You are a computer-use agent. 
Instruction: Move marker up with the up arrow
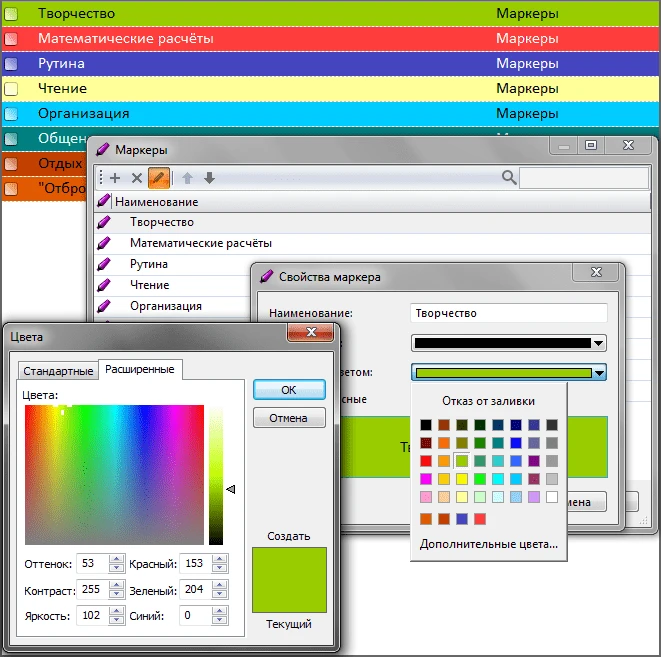tap(187, 178)
